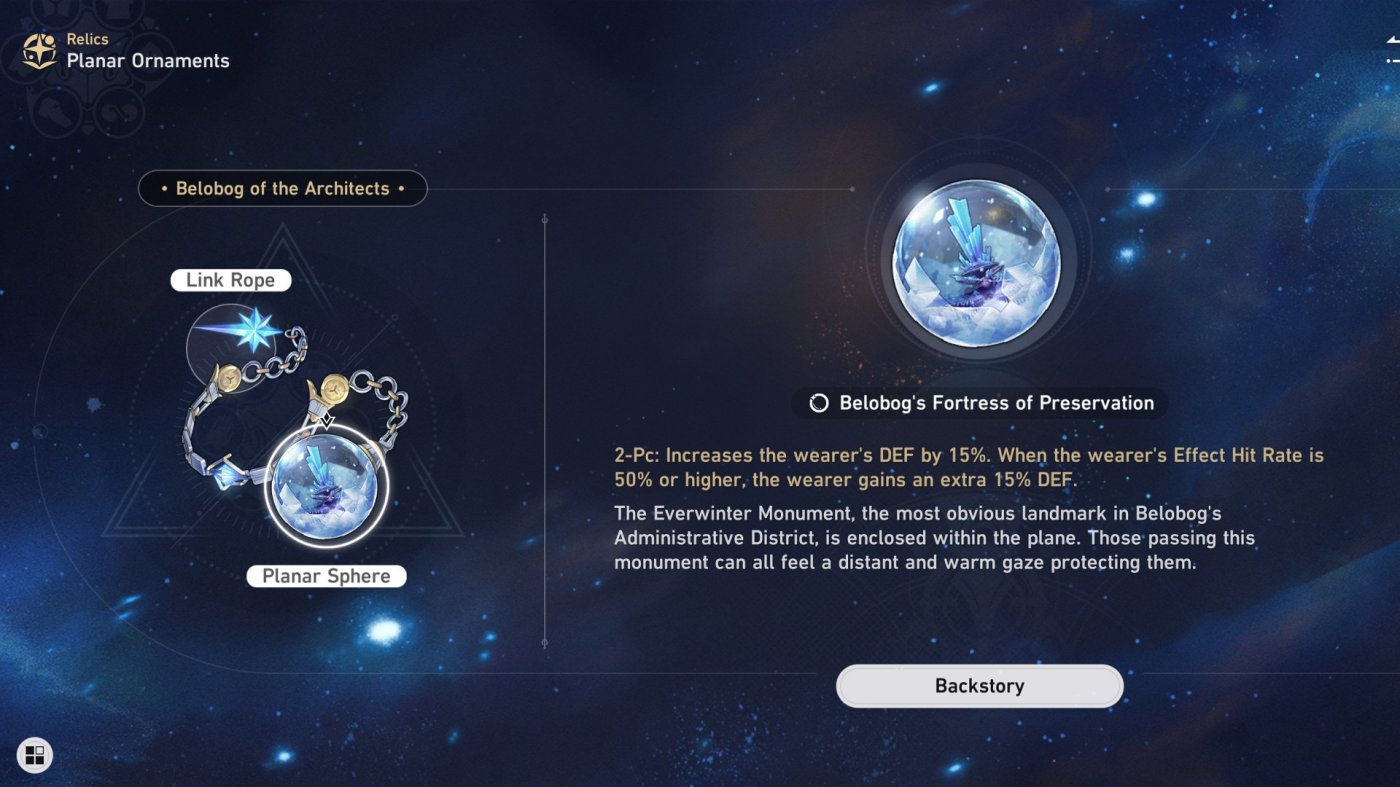The height and width of the screenshot is (787, 1400).
Task: Click the Belobog of the Architects set label
Action: pyautogui.click(x=283, y=188)
